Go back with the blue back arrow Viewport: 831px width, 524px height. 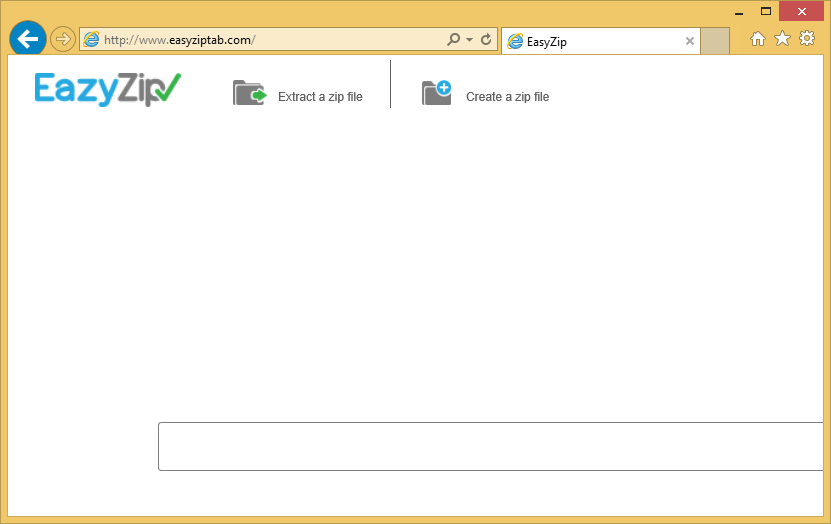click(x=28, y=39)
